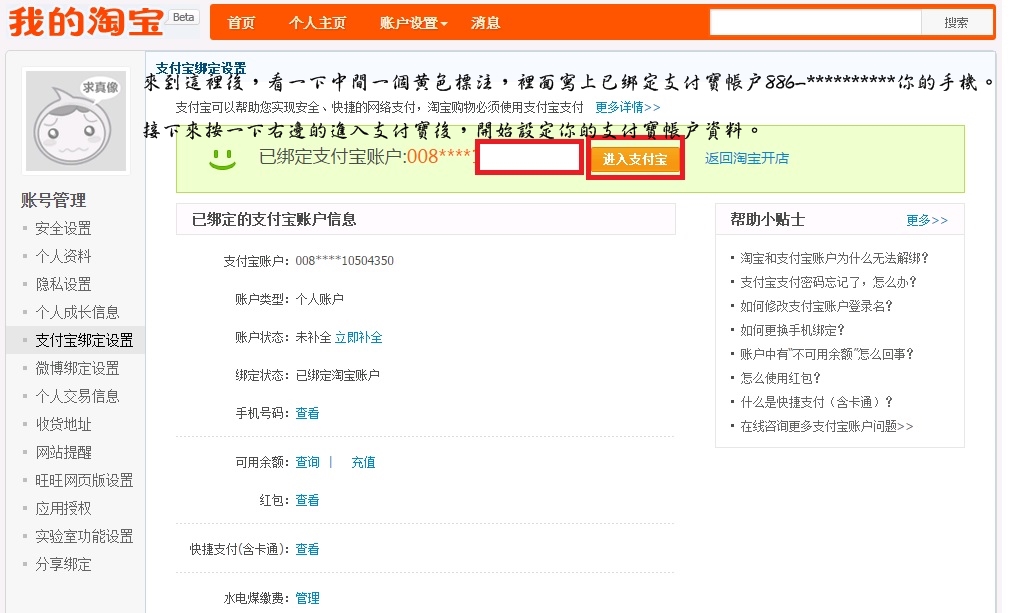Image resolution: width=1024 pixels, height=613 pixels.
Task: Go to 个人主页 in the top navigation
Action: 317,23
